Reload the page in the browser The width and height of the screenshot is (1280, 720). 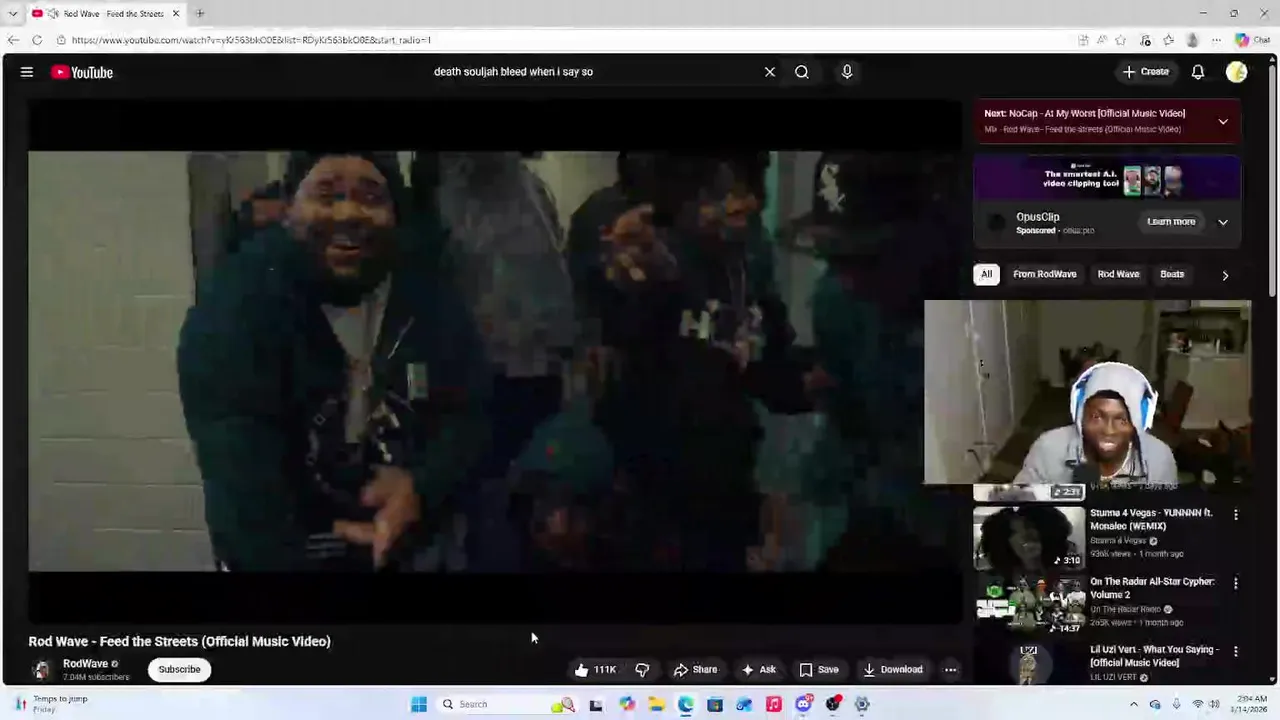click(x=37, y=40)
